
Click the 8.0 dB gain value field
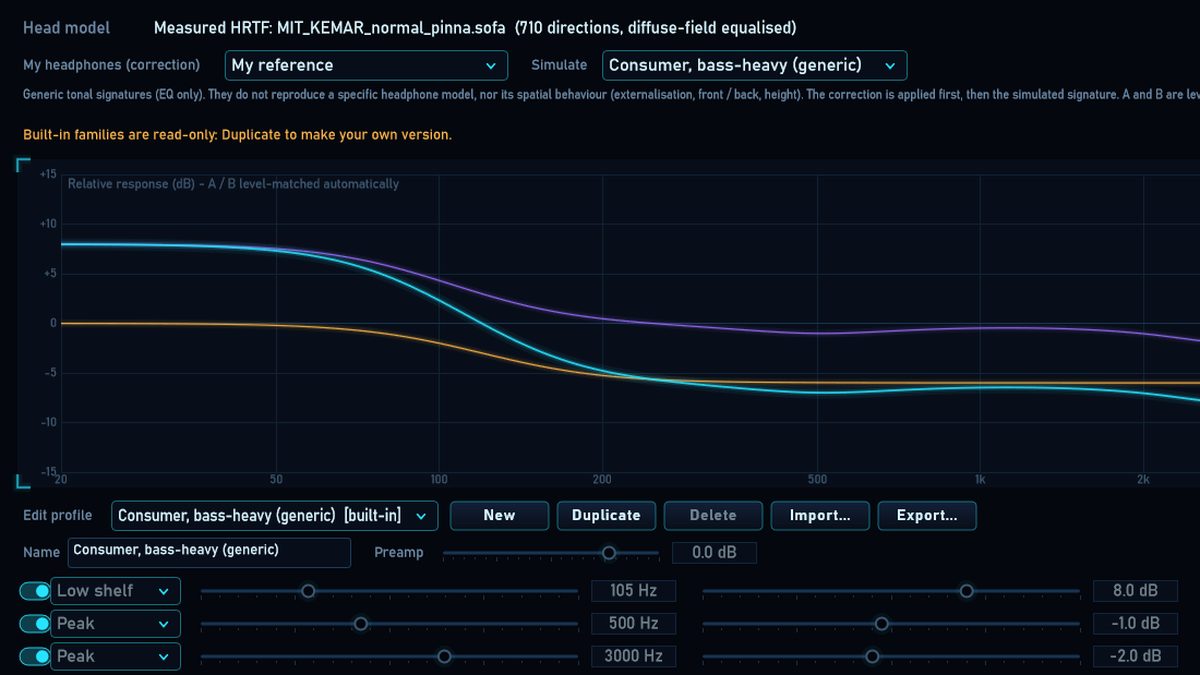tap(1136, 591)
